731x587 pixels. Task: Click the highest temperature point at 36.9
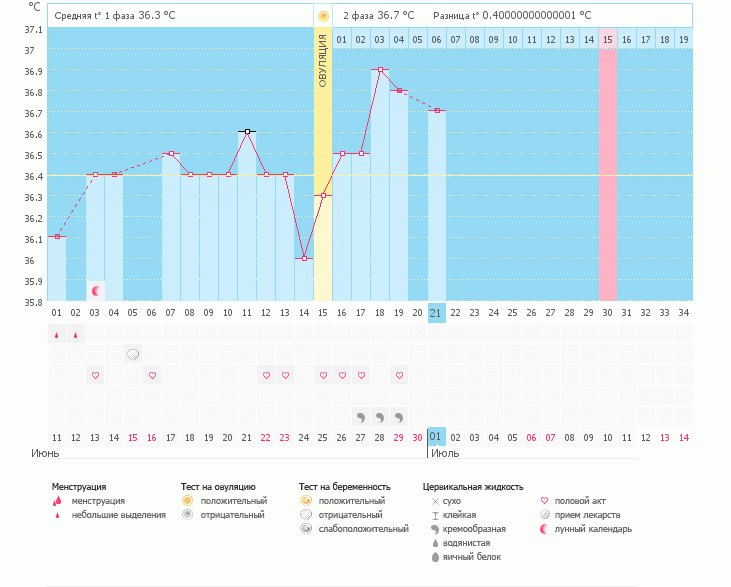pos(380,70)
